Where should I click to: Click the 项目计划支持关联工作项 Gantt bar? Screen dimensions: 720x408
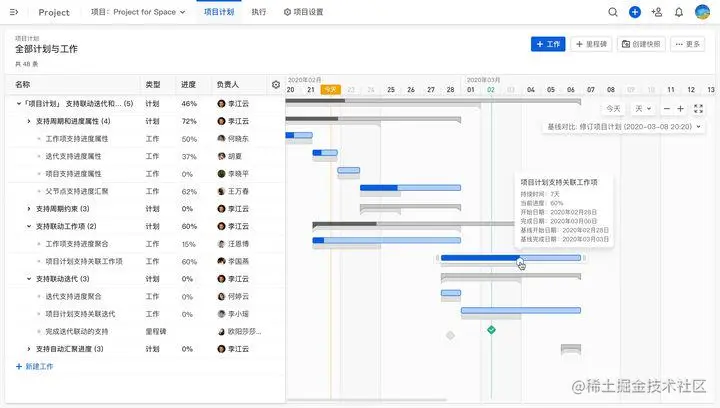pos(511,258)
